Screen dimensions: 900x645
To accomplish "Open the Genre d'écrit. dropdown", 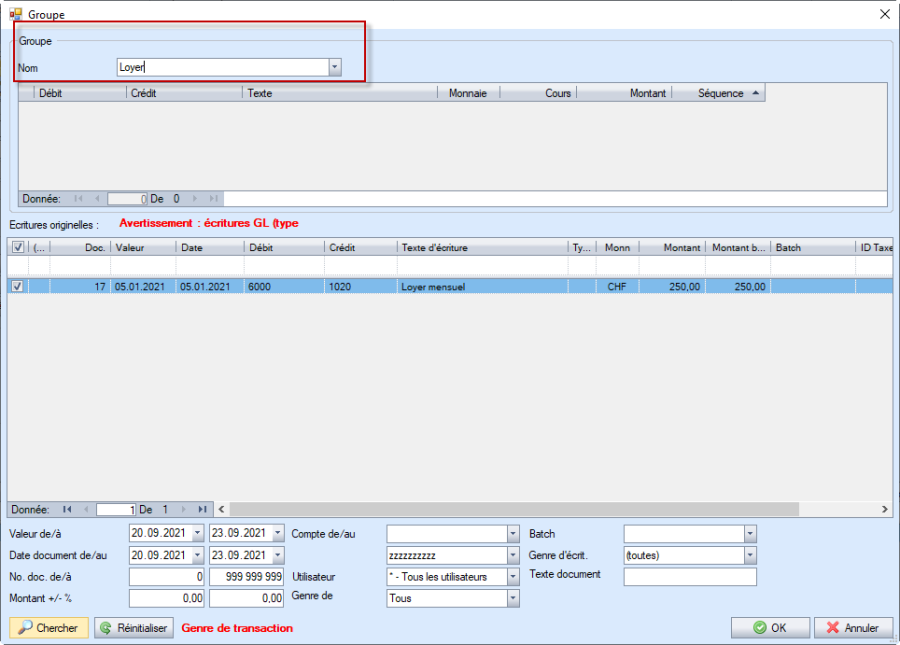I will click(750, 555).
